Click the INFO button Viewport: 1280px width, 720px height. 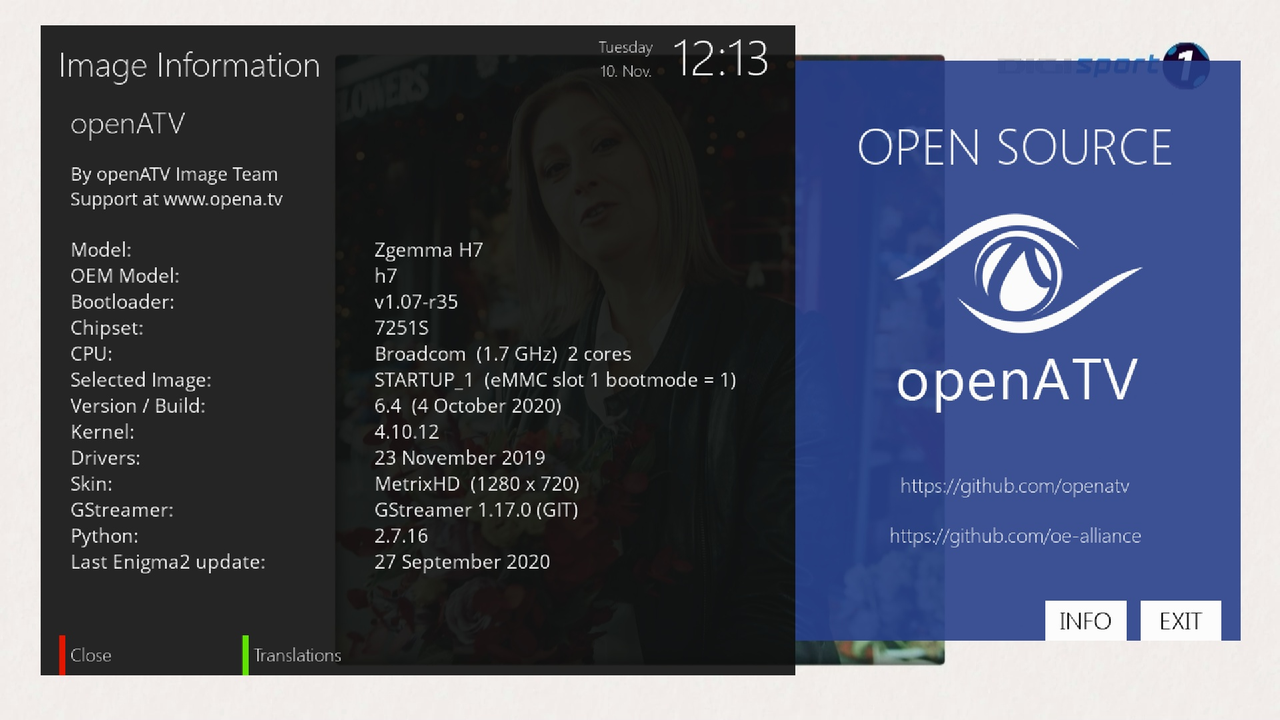pyautogui.click(x=1085, y=621)
